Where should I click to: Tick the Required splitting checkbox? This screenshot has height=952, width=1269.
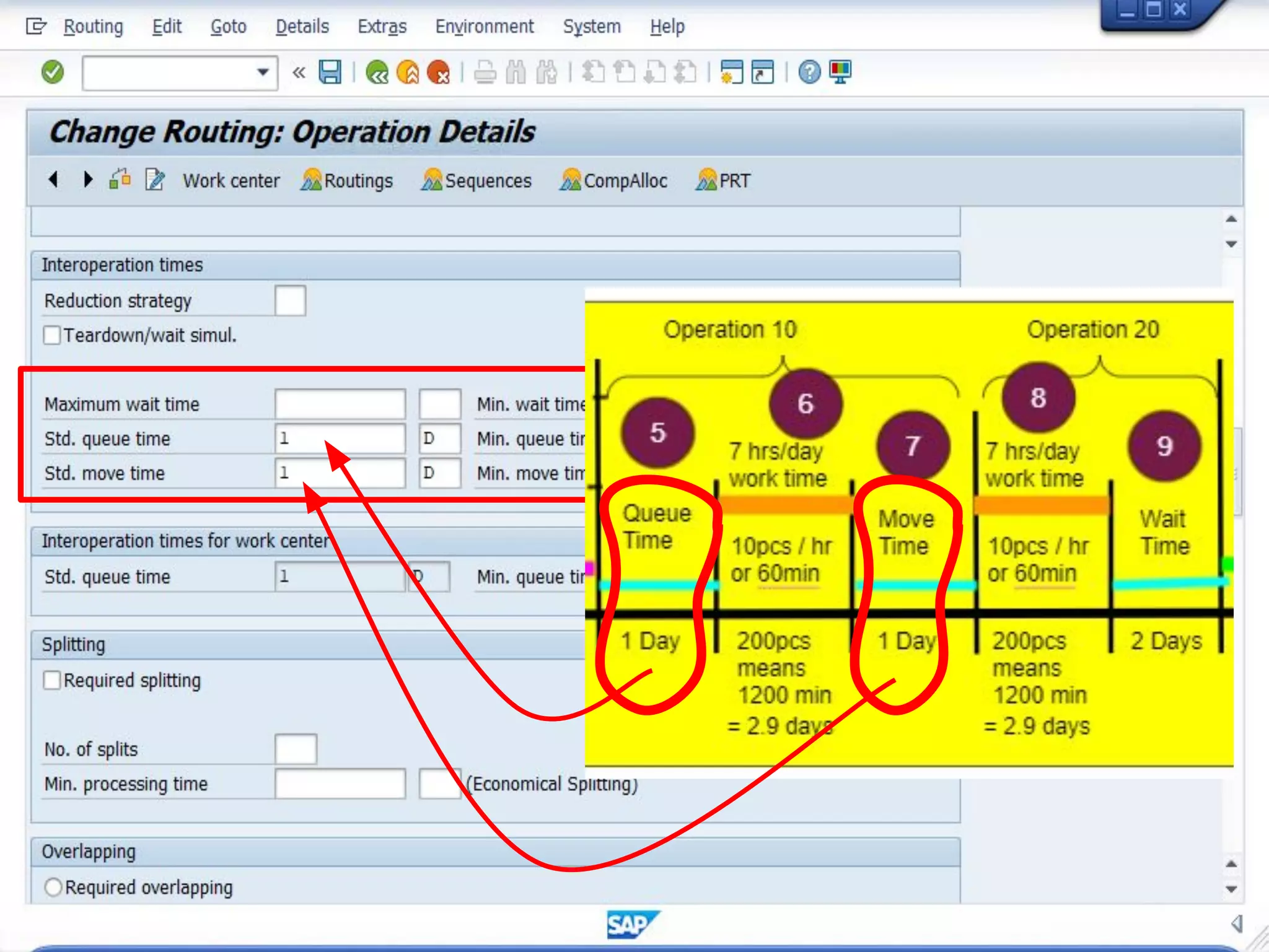tap(52, 680)
